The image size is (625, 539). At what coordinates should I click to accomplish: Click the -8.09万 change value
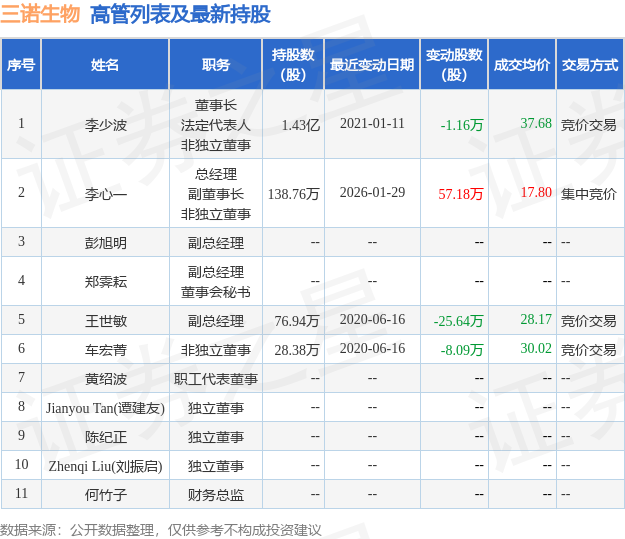click(x=462, y=350)
